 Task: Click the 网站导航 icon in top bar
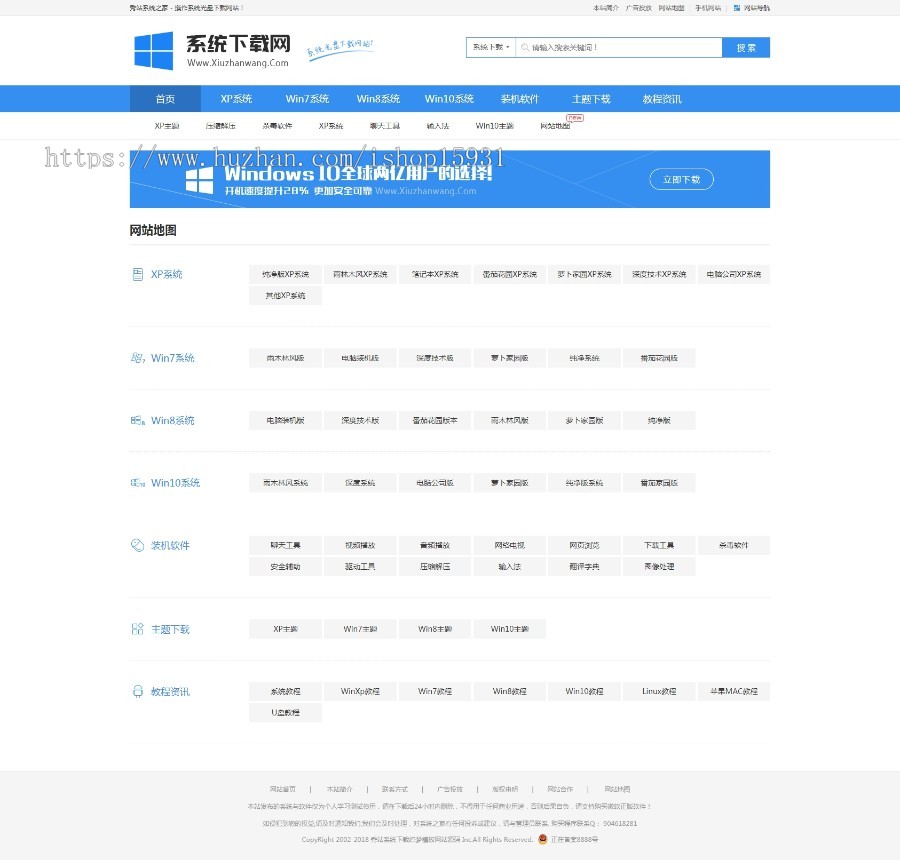(x=736, y=8)
